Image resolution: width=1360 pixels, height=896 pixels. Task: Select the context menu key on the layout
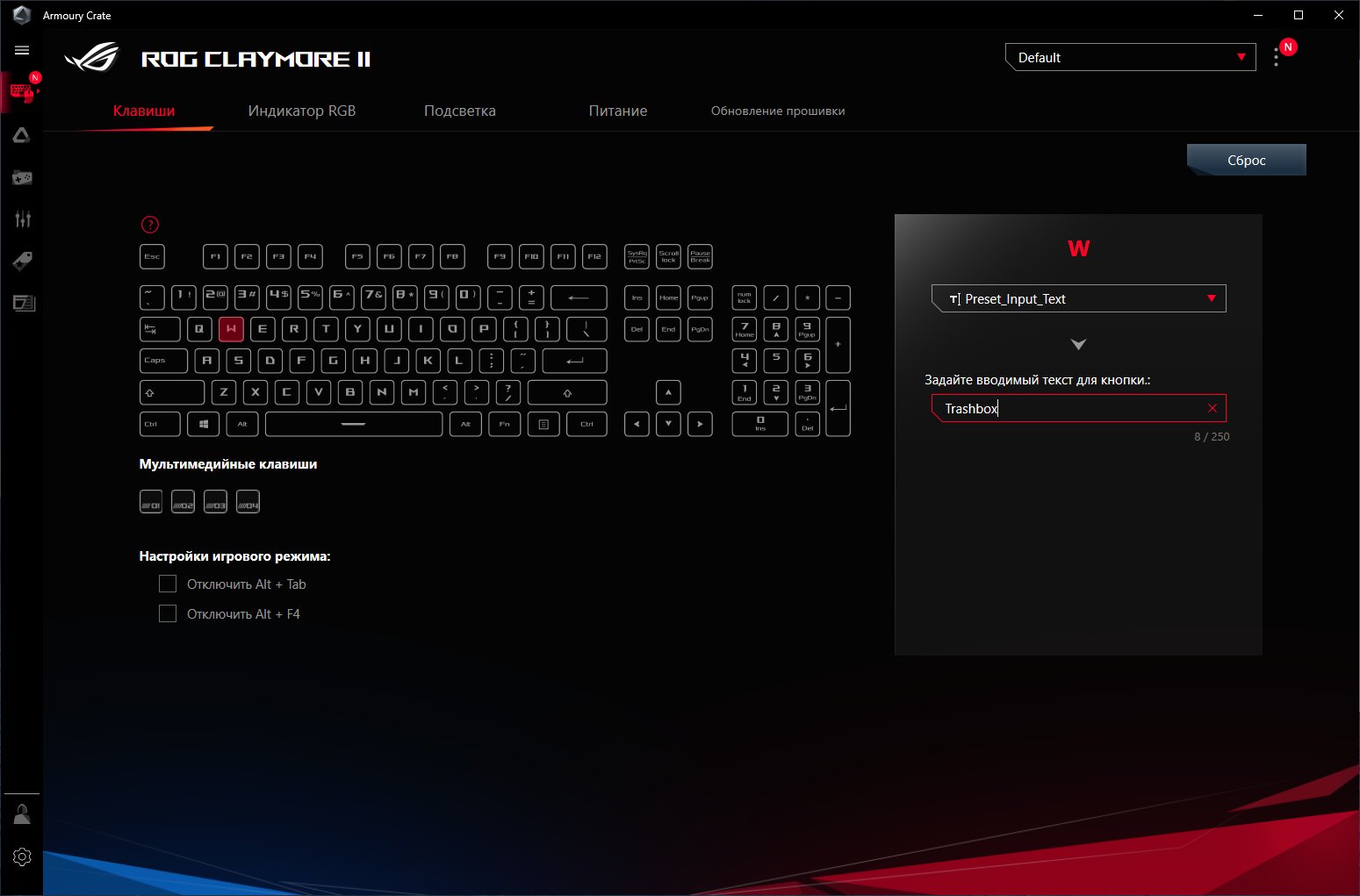pyautogui.click(x=543, y=424)
